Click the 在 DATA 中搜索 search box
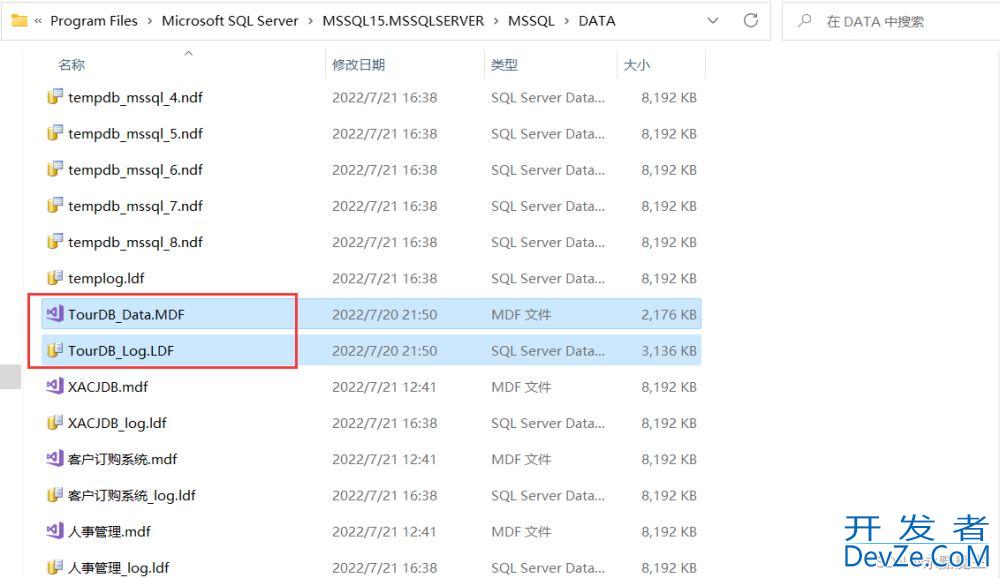1000x578 pixels. pos(890,21)
